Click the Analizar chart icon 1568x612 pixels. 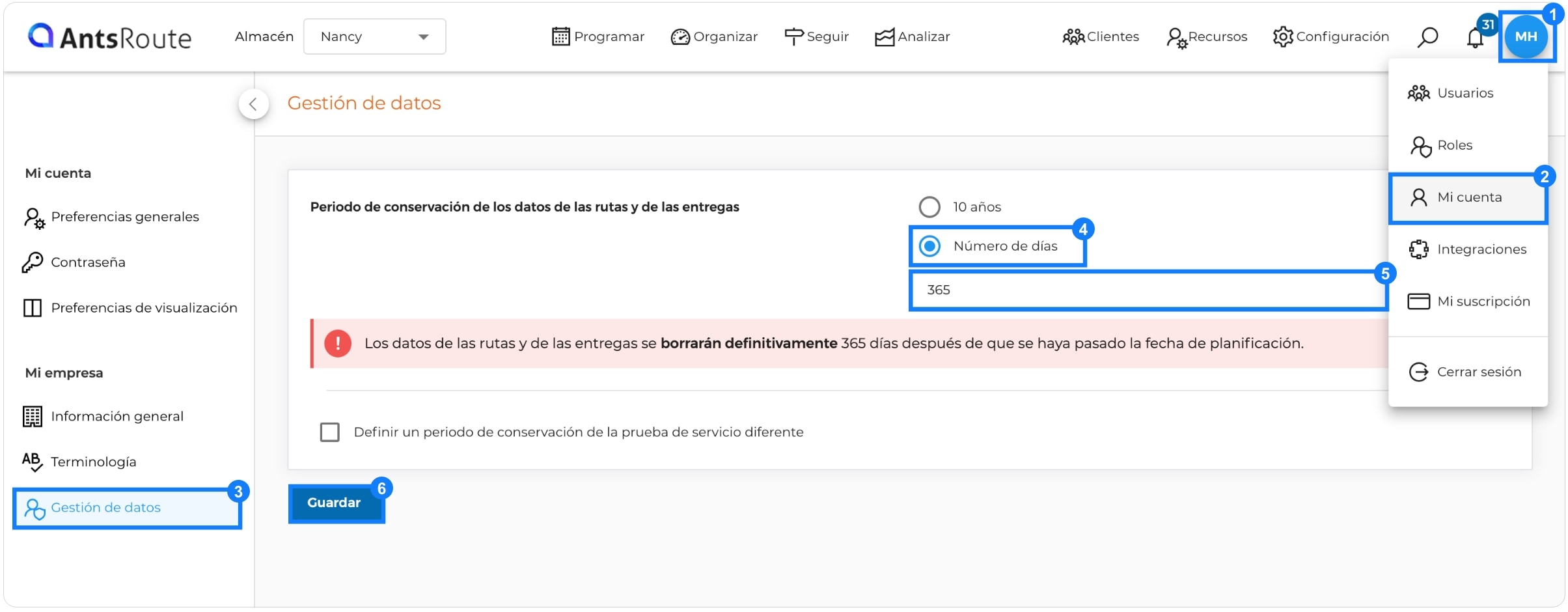pyautogui.click(x=885, y=37)
